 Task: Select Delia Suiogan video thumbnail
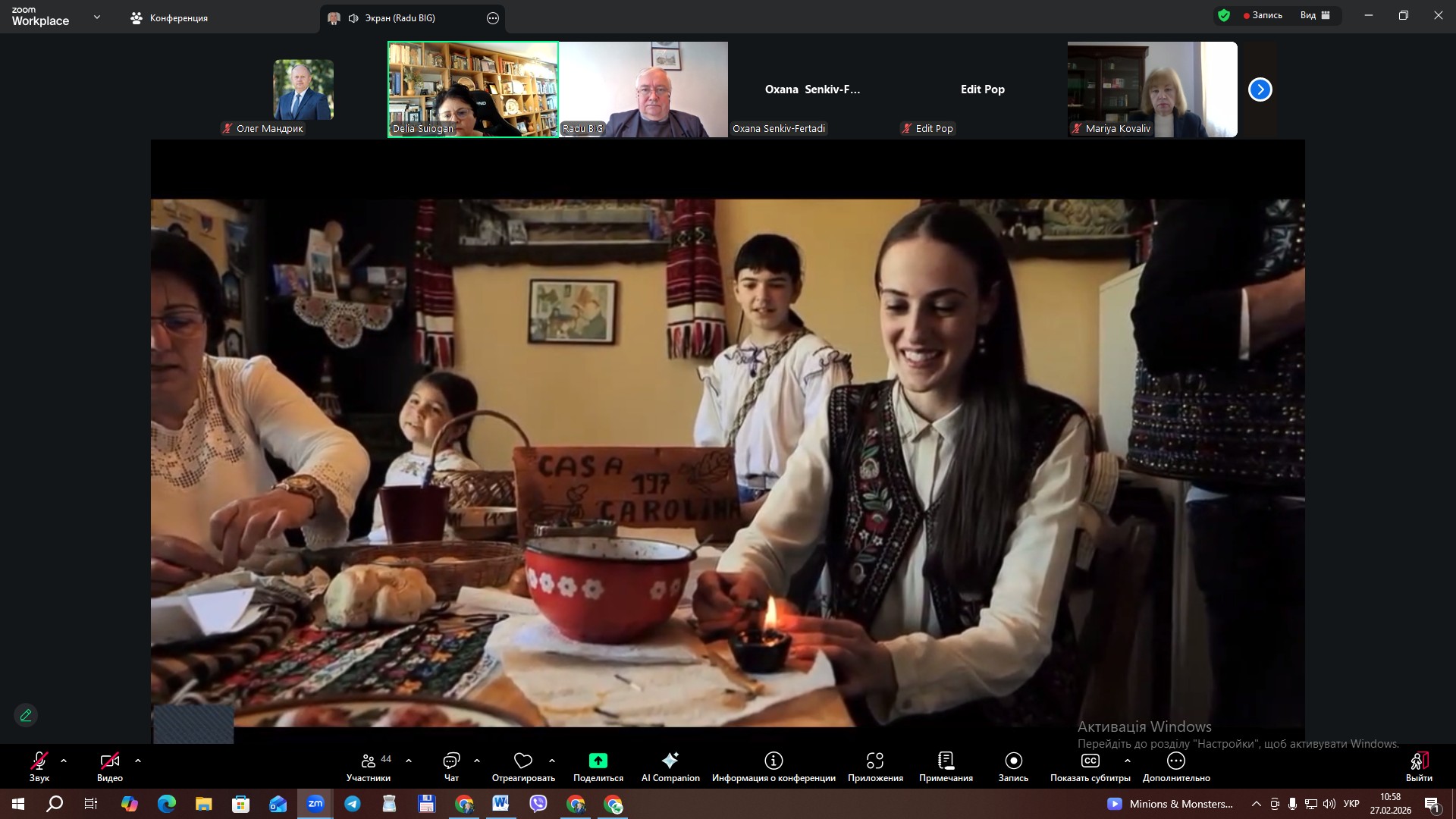[472, 89]
